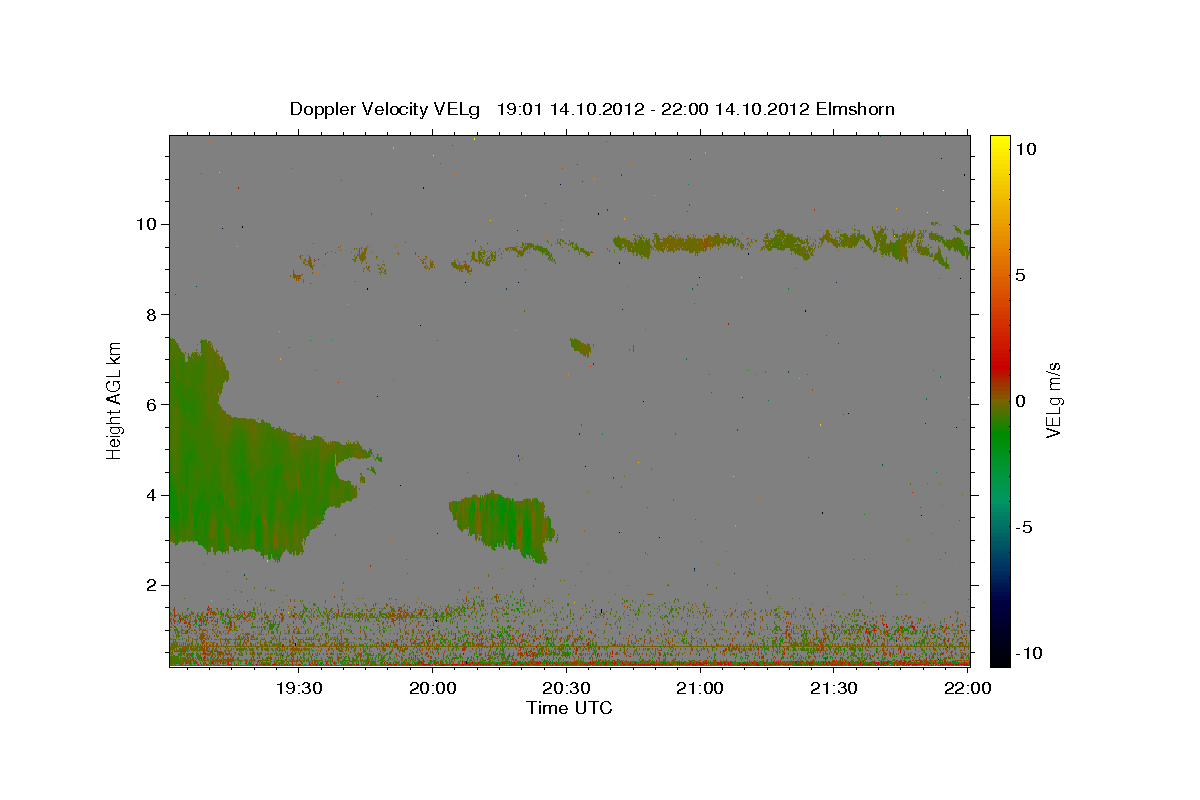Click the 'VELg m/s' colorbar label
This screenshot has width=1200, height=800.
pos(1053,399)
